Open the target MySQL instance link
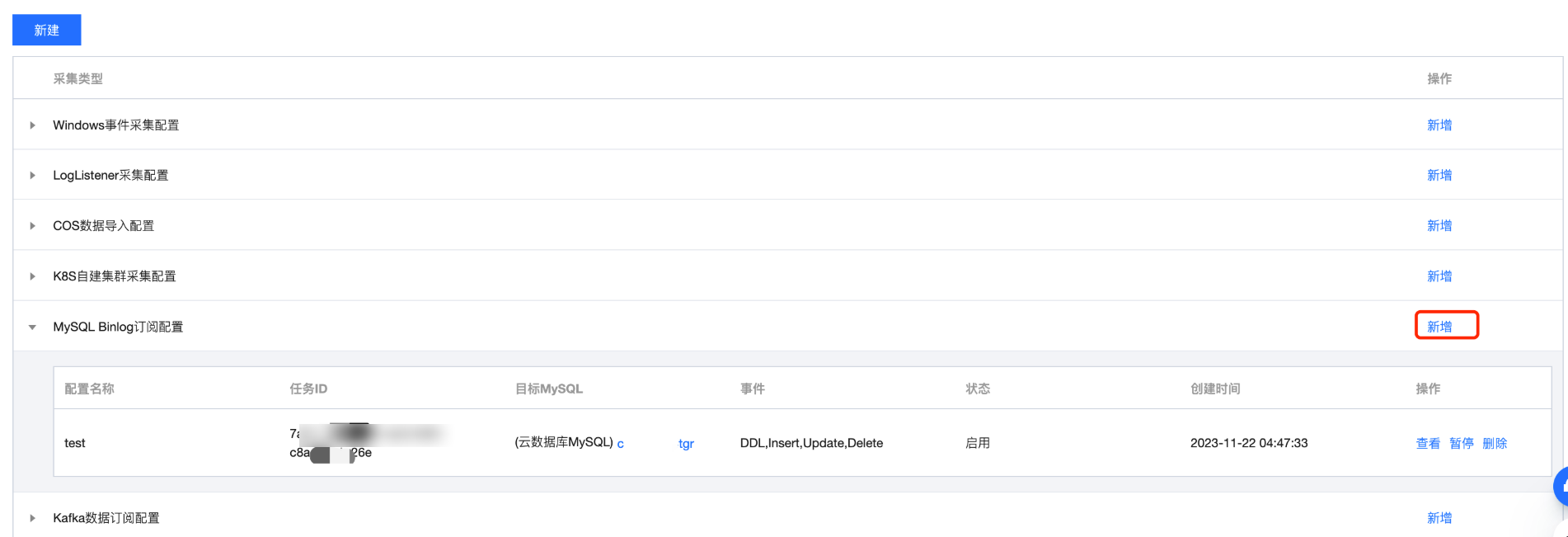This screenshot has width=1568, height=537. [x=620, y=444]
